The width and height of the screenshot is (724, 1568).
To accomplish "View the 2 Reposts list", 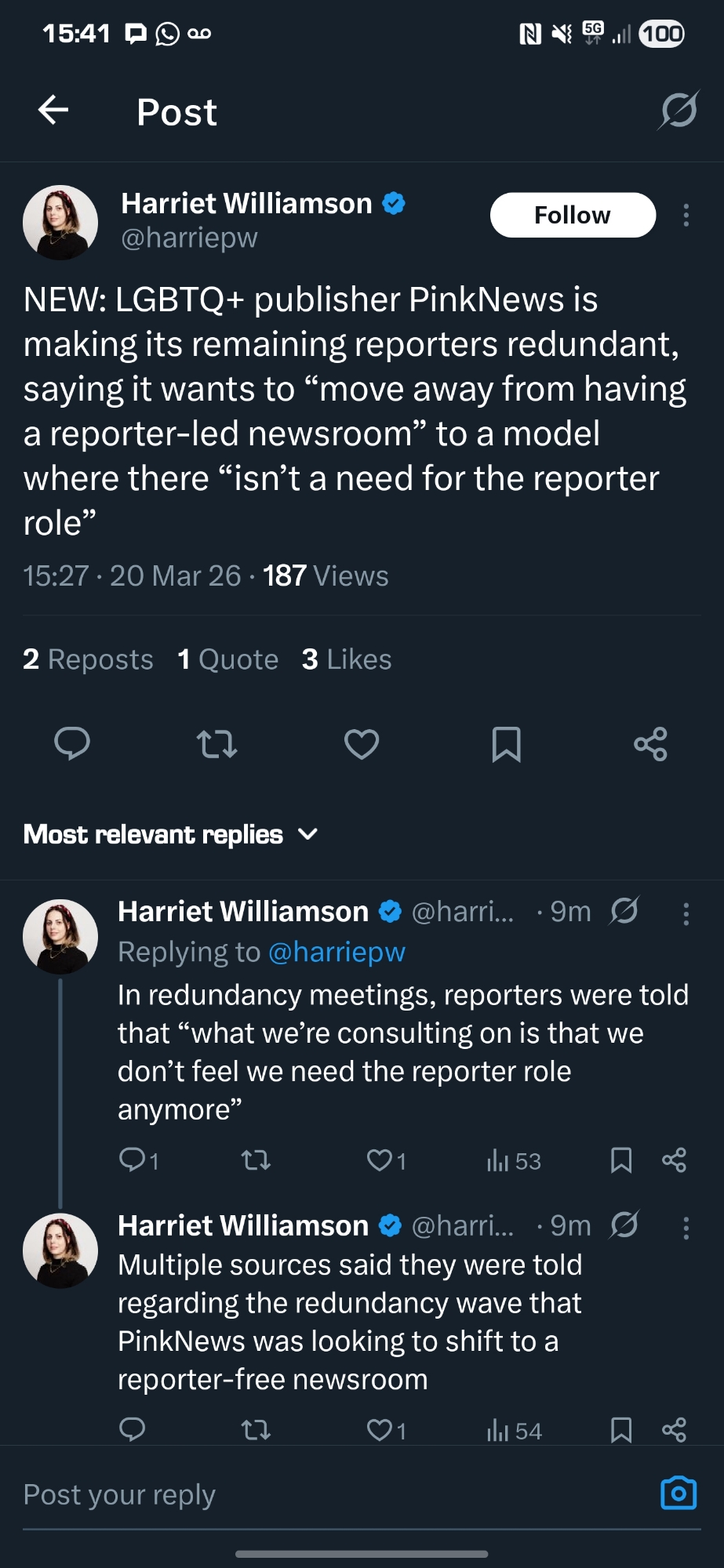I will click(x=88, y=659).
